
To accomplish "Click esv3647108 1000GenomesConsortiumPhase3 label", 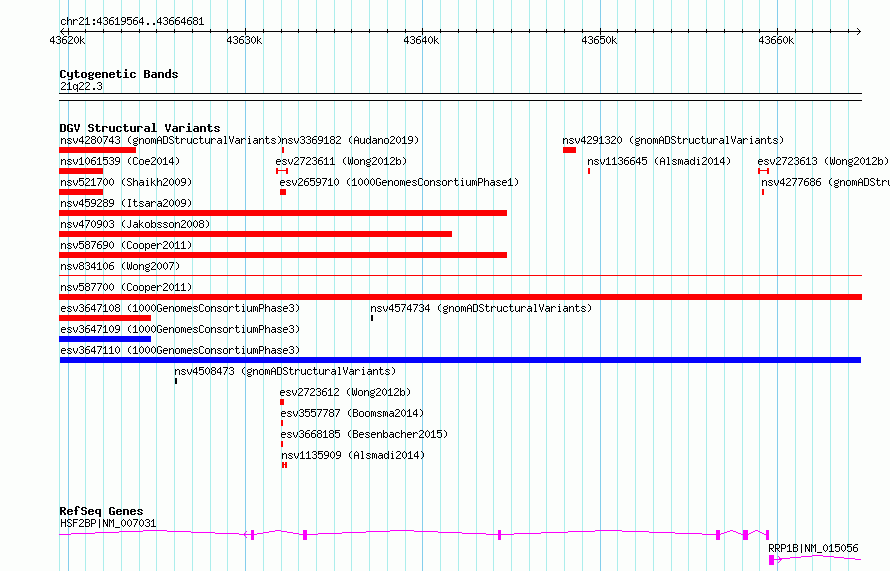I will 180,308.
